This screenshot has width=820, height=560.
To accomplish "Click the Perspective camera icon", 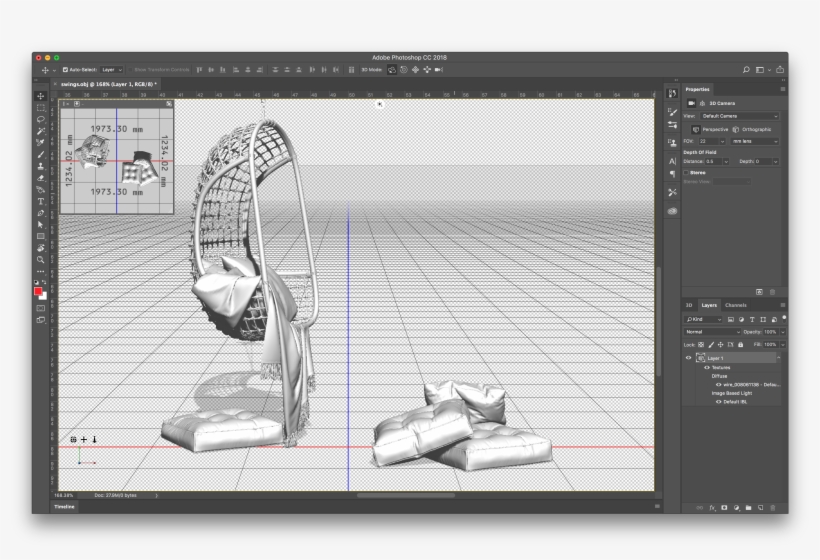I will pos(694,129).
